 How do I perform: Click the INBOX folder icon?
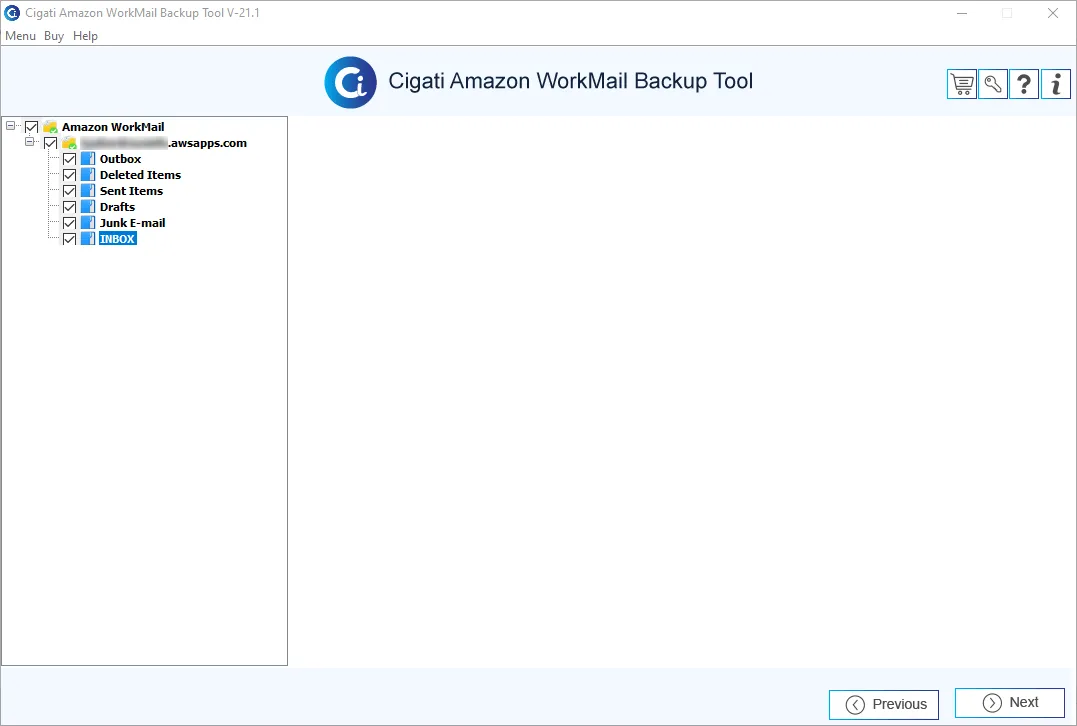[88, 238]
